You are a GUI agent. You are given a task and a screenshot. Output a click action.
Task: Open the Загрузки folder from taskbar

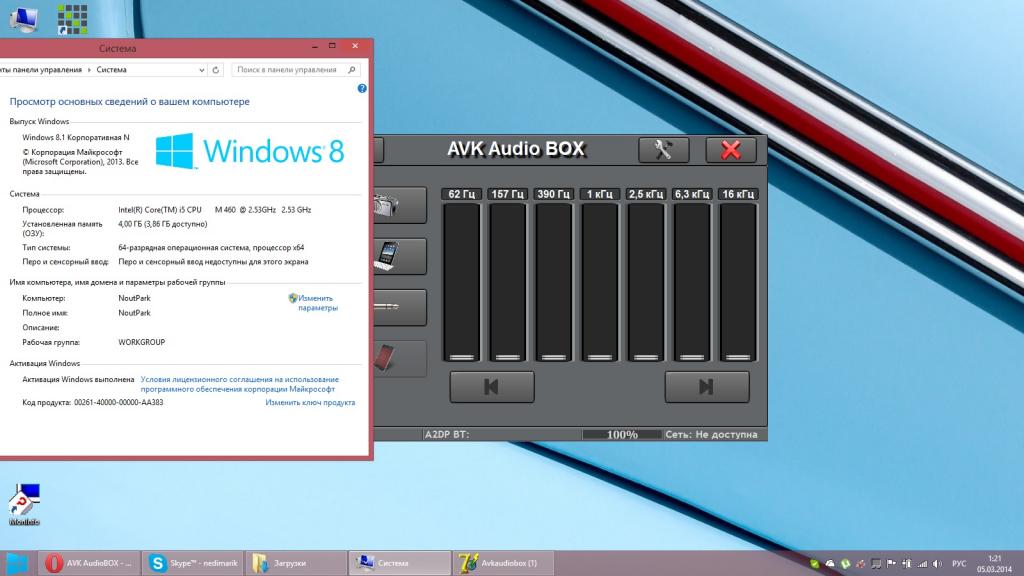(x=294, y=563)
